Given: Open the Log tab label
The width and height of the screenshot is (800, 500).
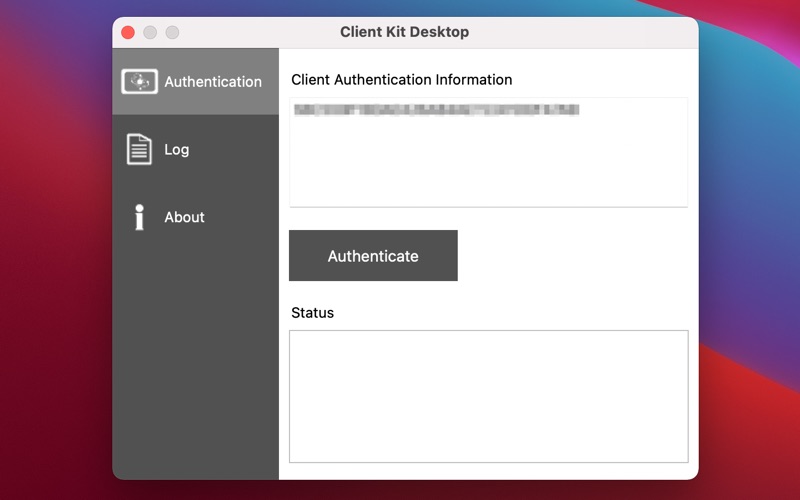Looking at the screenshot, I should pos(177,150).
